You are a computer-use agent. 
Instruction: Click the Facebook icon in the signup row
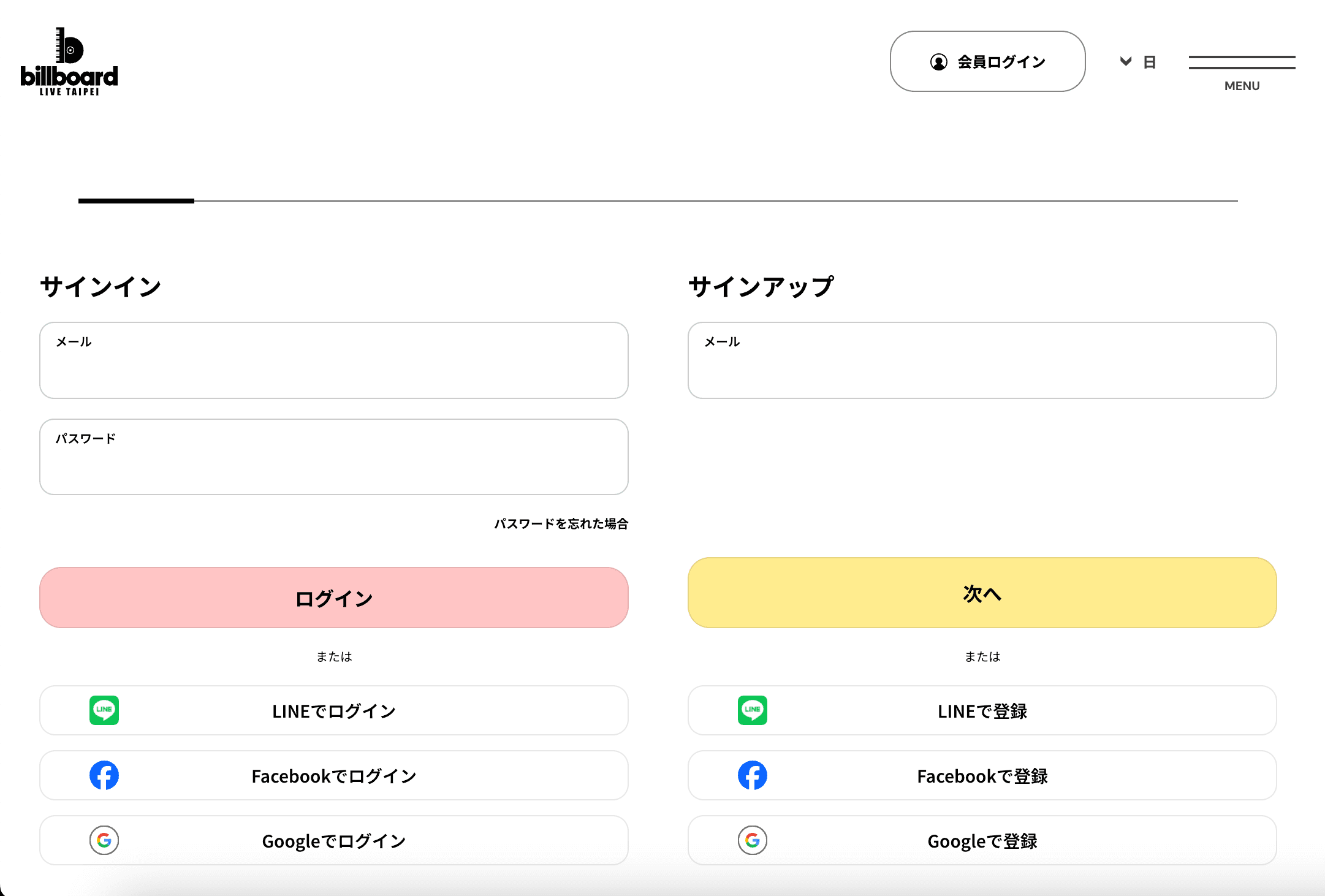pyautogui.click(x=753, y=775)
